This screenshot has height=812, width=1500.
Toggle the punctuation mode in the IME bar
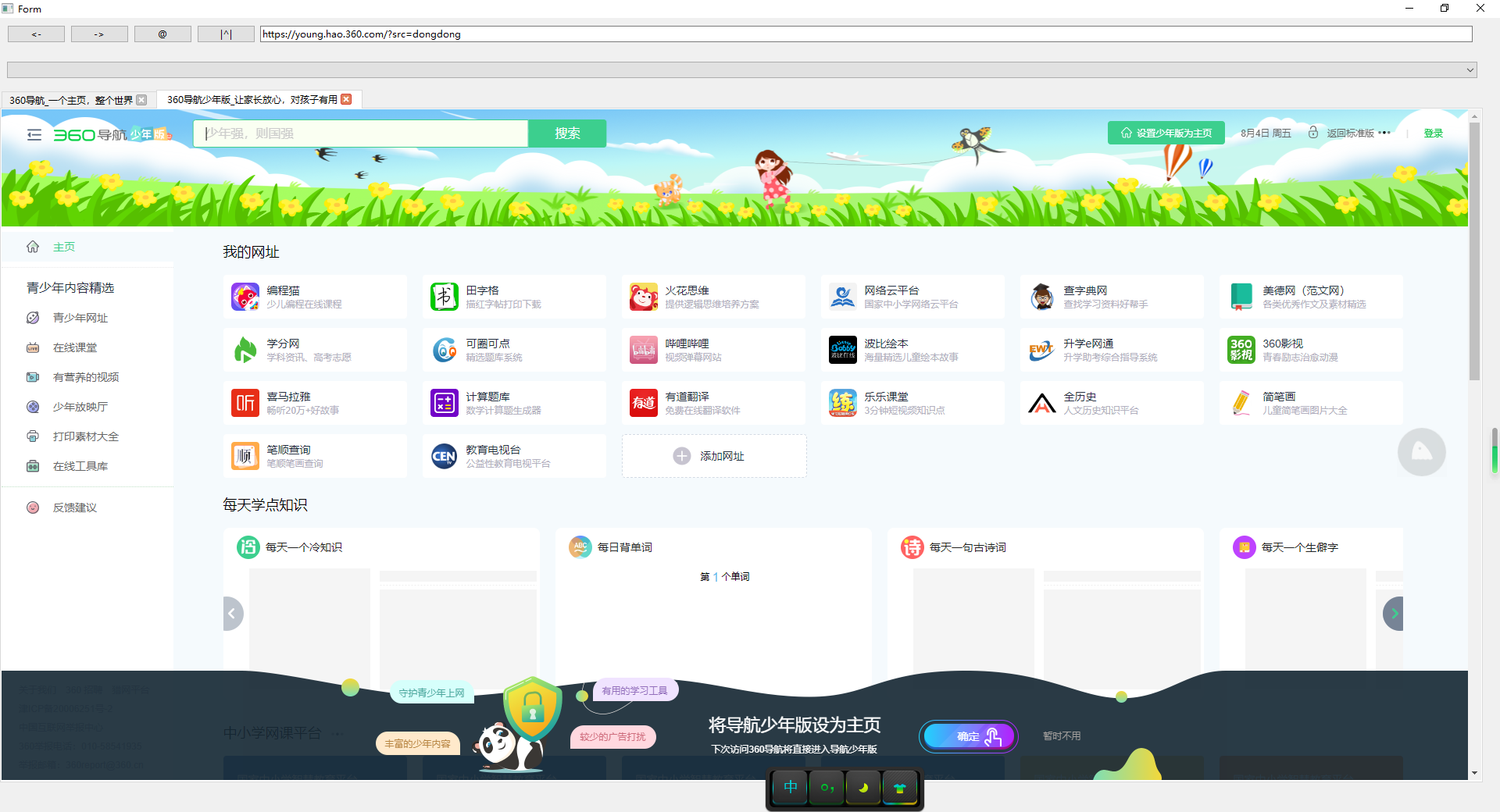coord(827,787)
